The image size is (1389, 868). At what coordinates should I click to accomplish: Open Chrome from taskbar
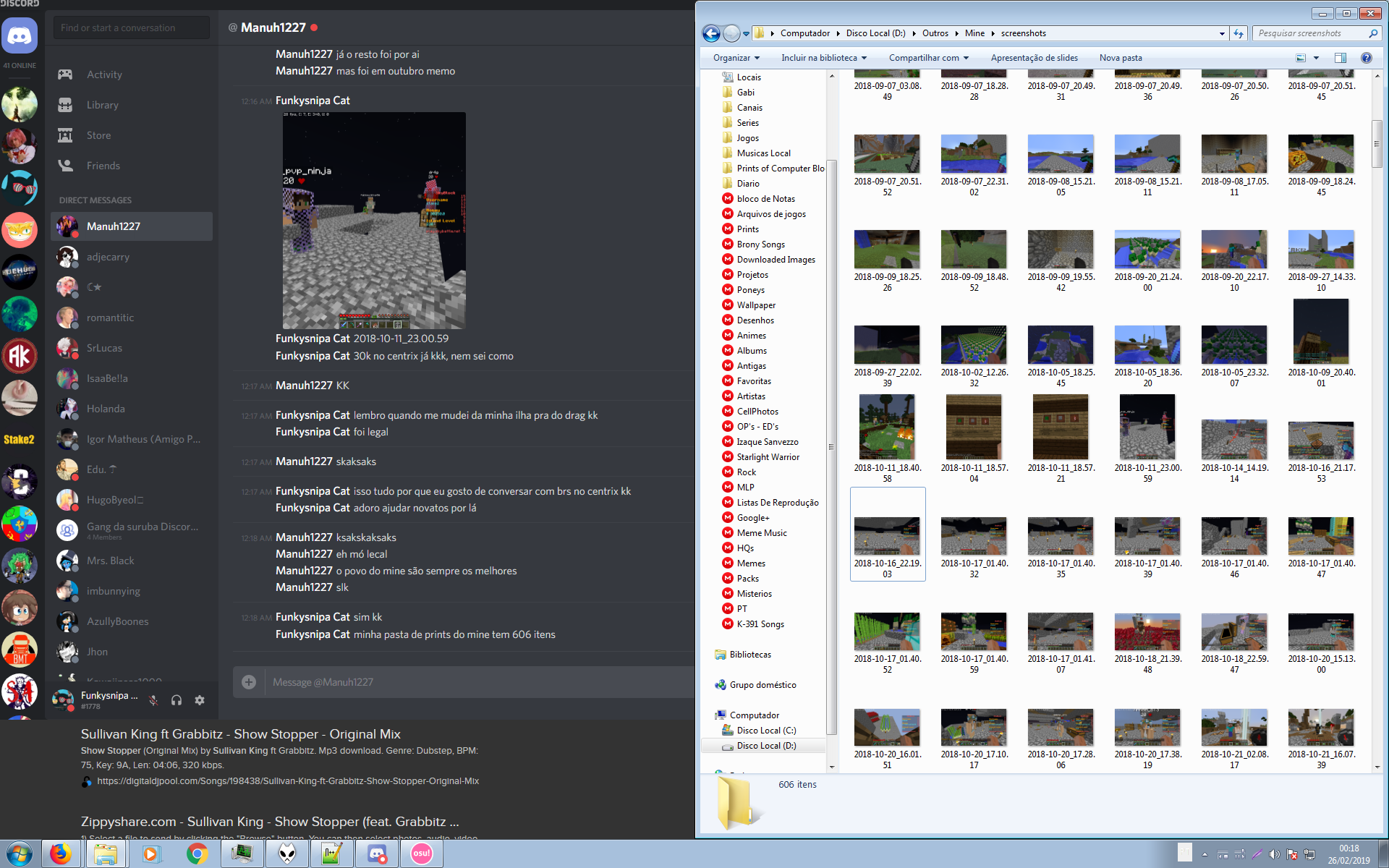coord(197,854)
